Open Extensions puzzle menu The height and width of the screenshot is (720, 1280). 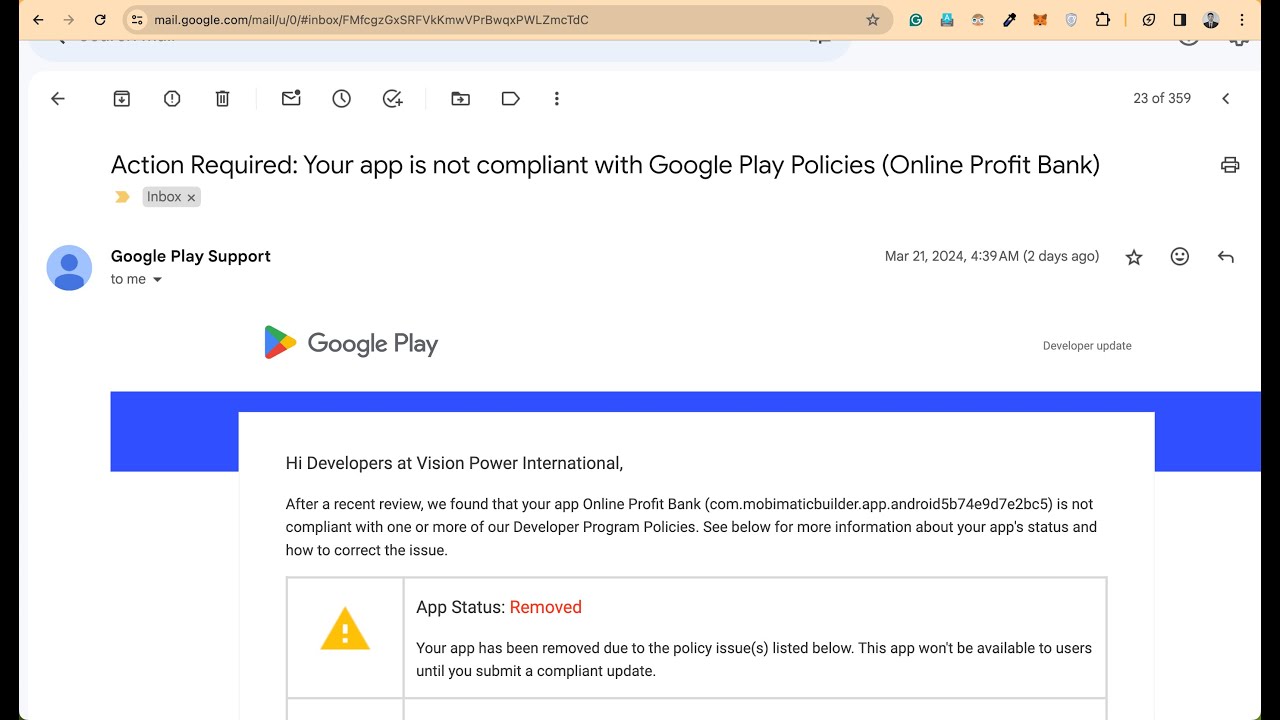coord(1103,19)
